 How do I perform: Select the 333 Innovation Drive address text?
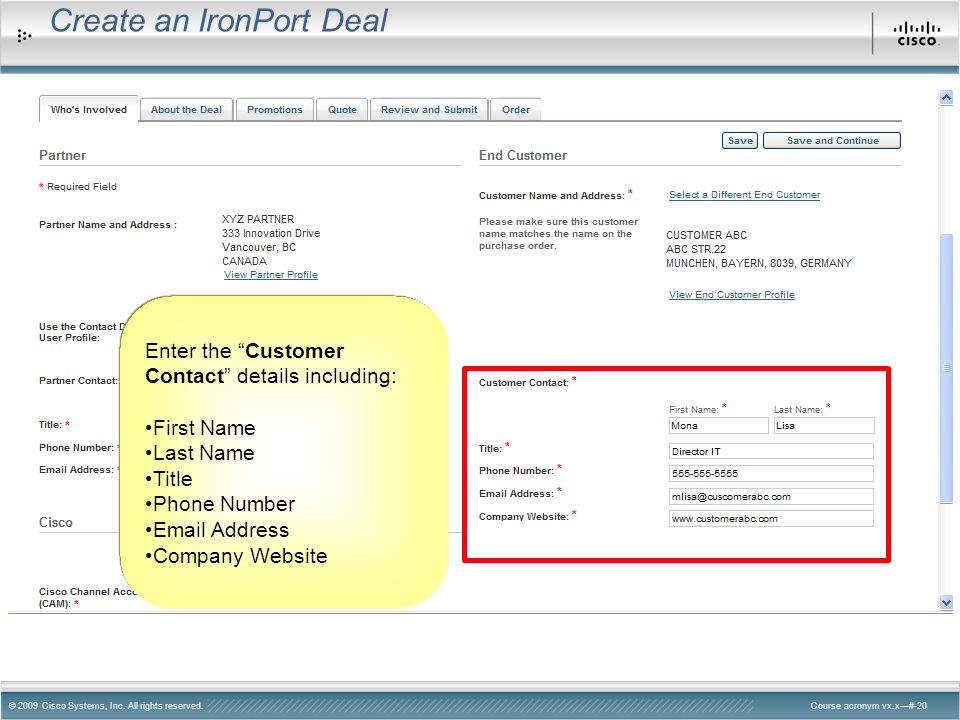coord(271,233)
